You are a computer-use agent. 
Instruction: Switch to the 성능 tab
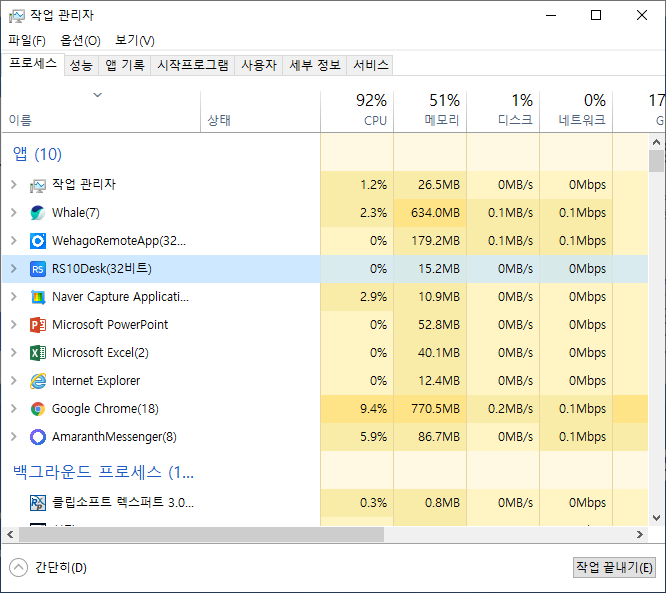click(x=81, y=65)
